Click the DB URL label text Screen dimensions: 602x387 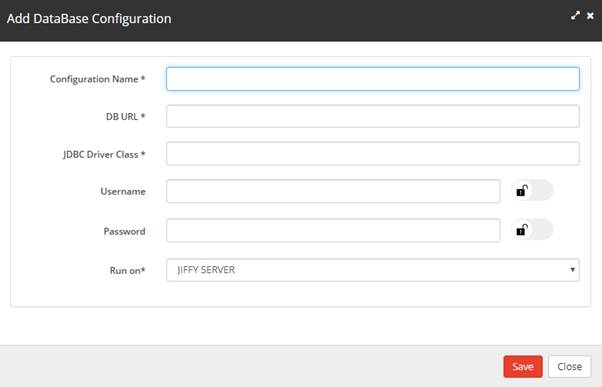[x=126, y=116]
